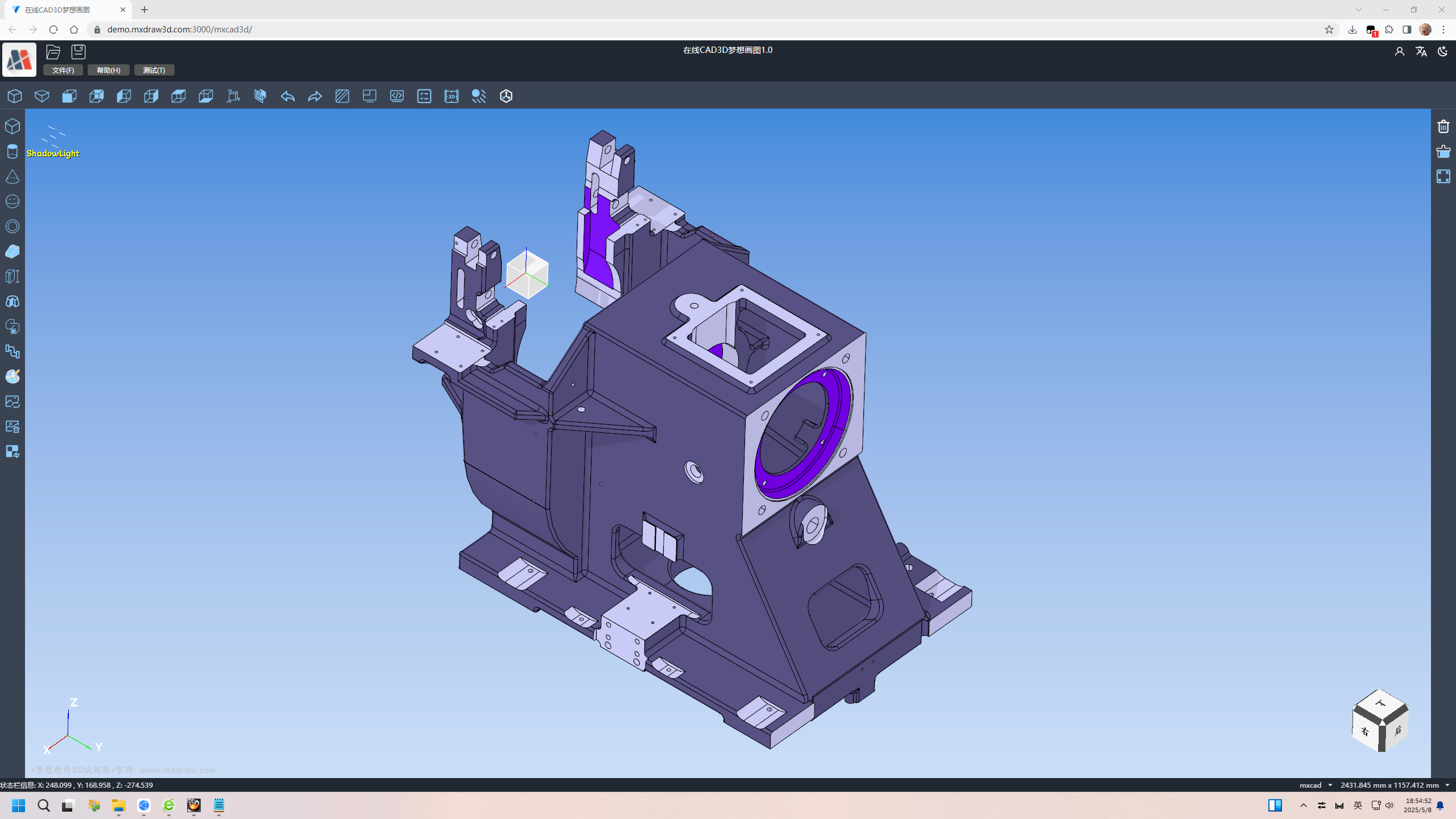Click the open file folder icon
1456x819 pixels.
[53, 52]
